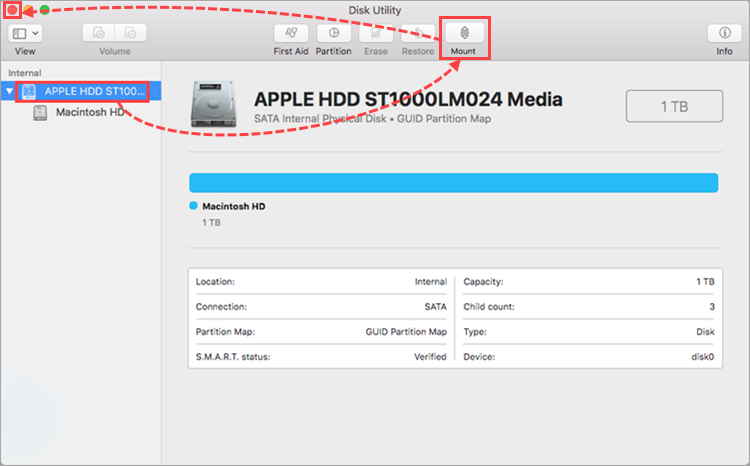This screenshot has height=466, width=750.
Task: Click the Restore toolbar icon
Action: click(x=418, y=33)
